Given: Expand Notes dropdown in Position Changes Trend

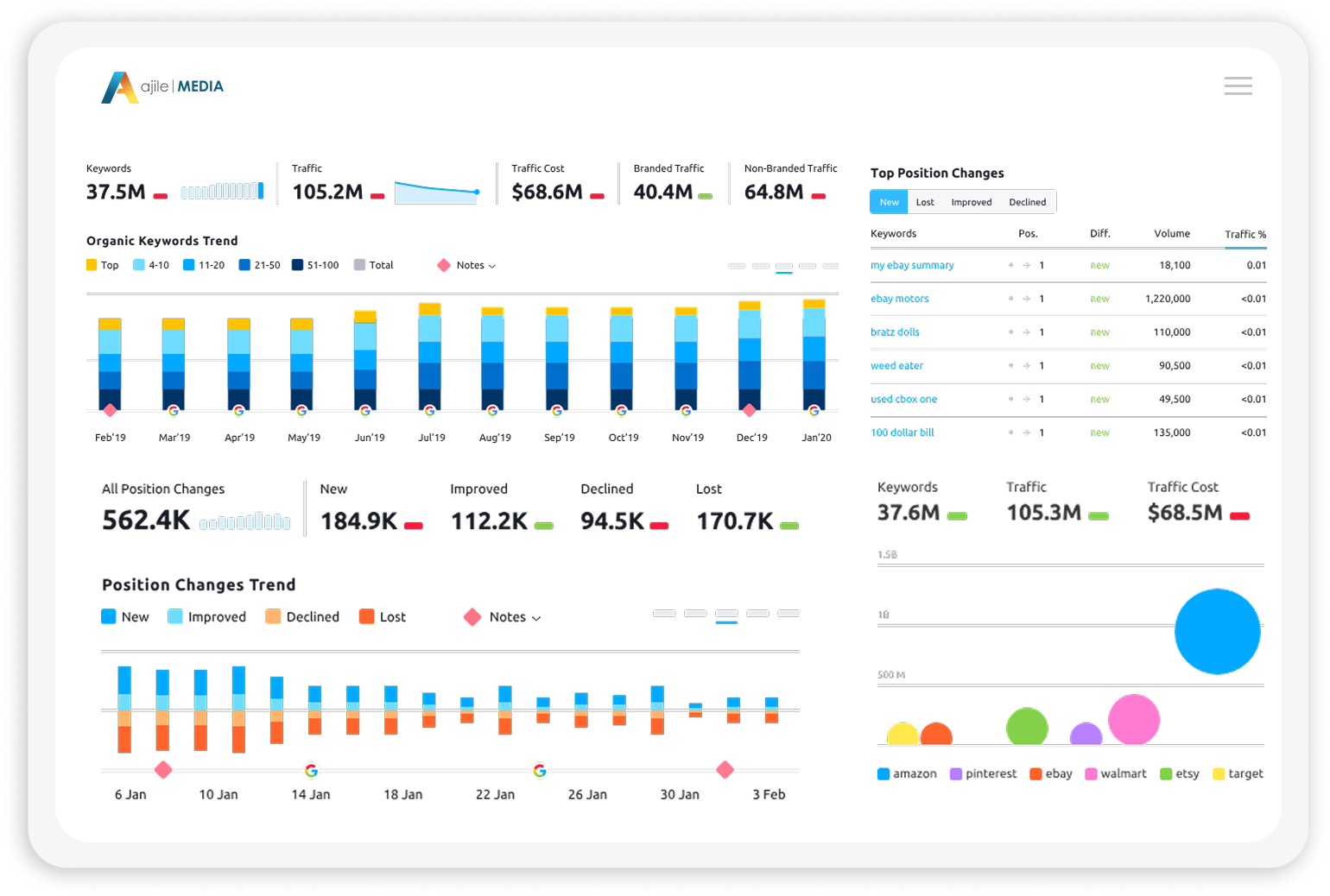Looking at the screenshot, I should (x=514, y=617).
